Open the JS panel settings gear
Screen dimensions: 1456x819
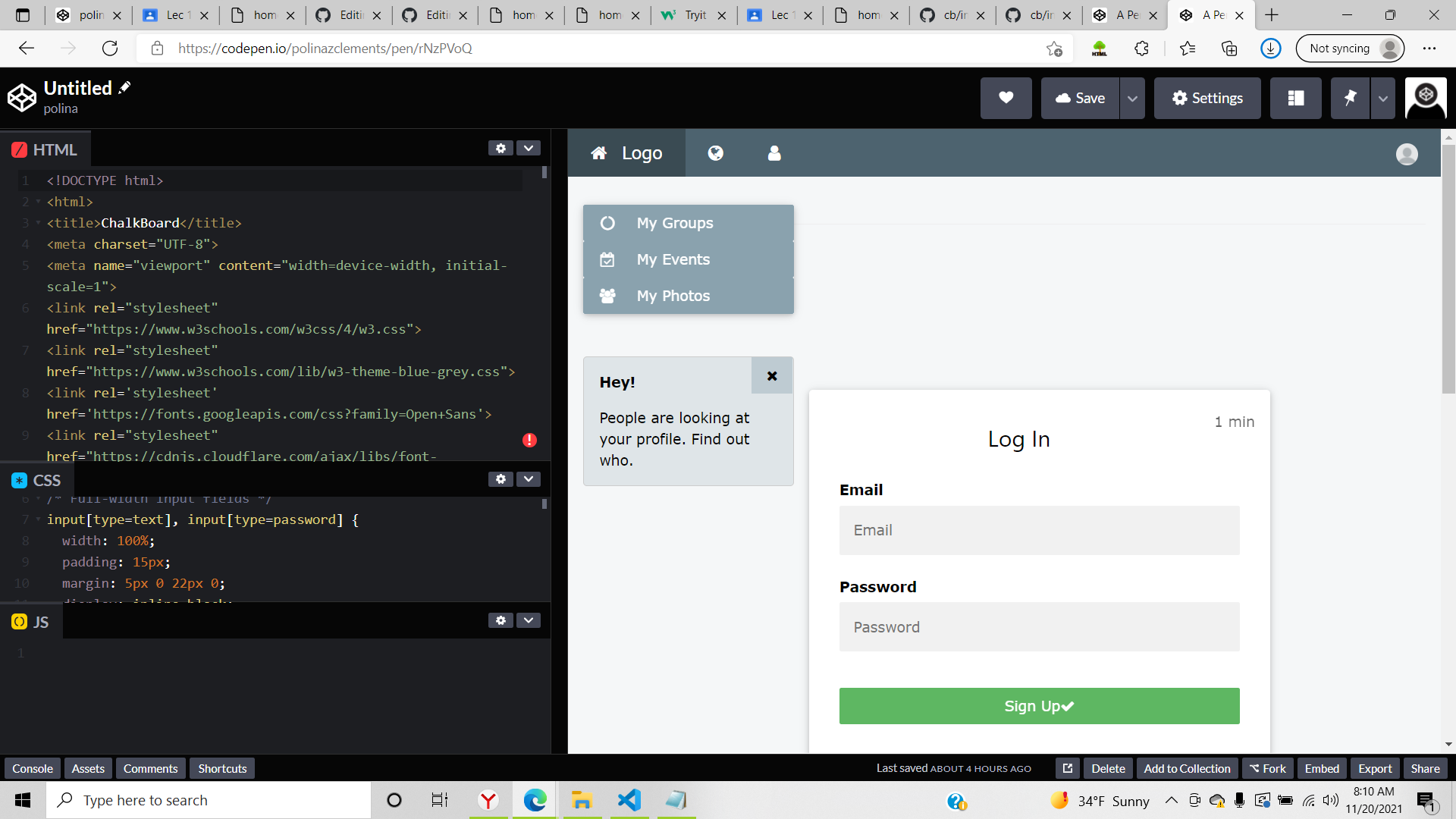[x=500, y=620]
